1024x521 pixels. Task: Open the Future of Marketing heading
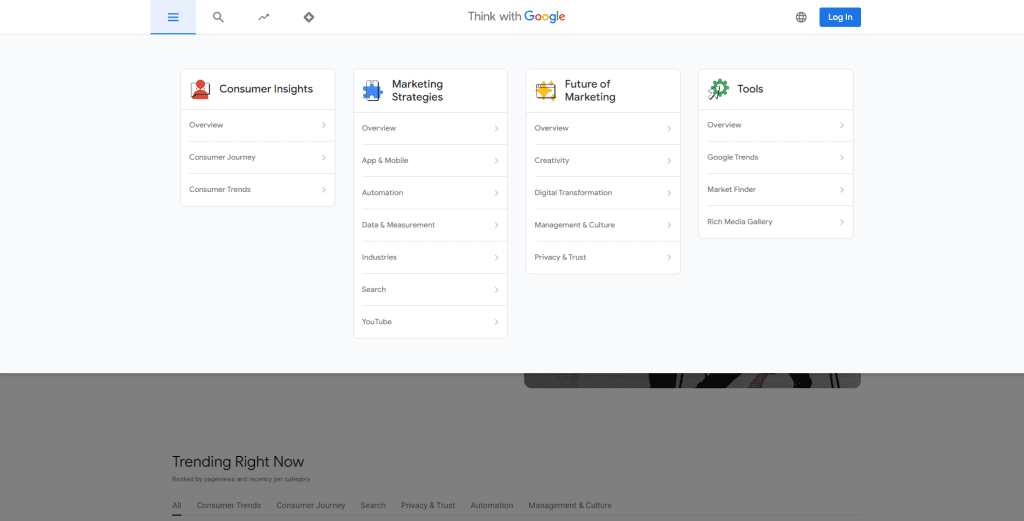click(590, 91)
